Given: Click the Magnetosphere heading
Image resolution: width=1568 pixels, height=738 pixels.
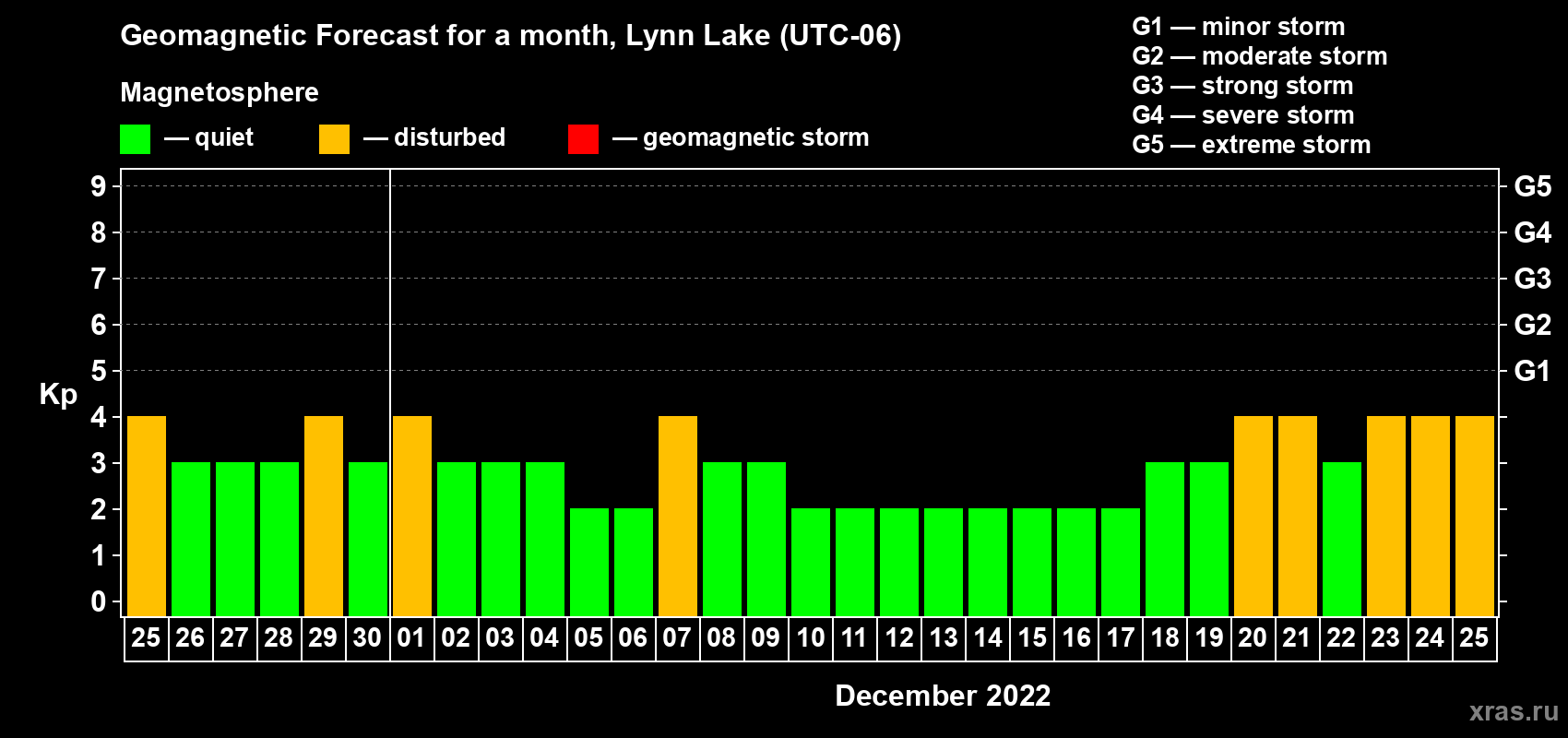Looking at the screenshot, I should pyautogui.click(x=220, y=93).
